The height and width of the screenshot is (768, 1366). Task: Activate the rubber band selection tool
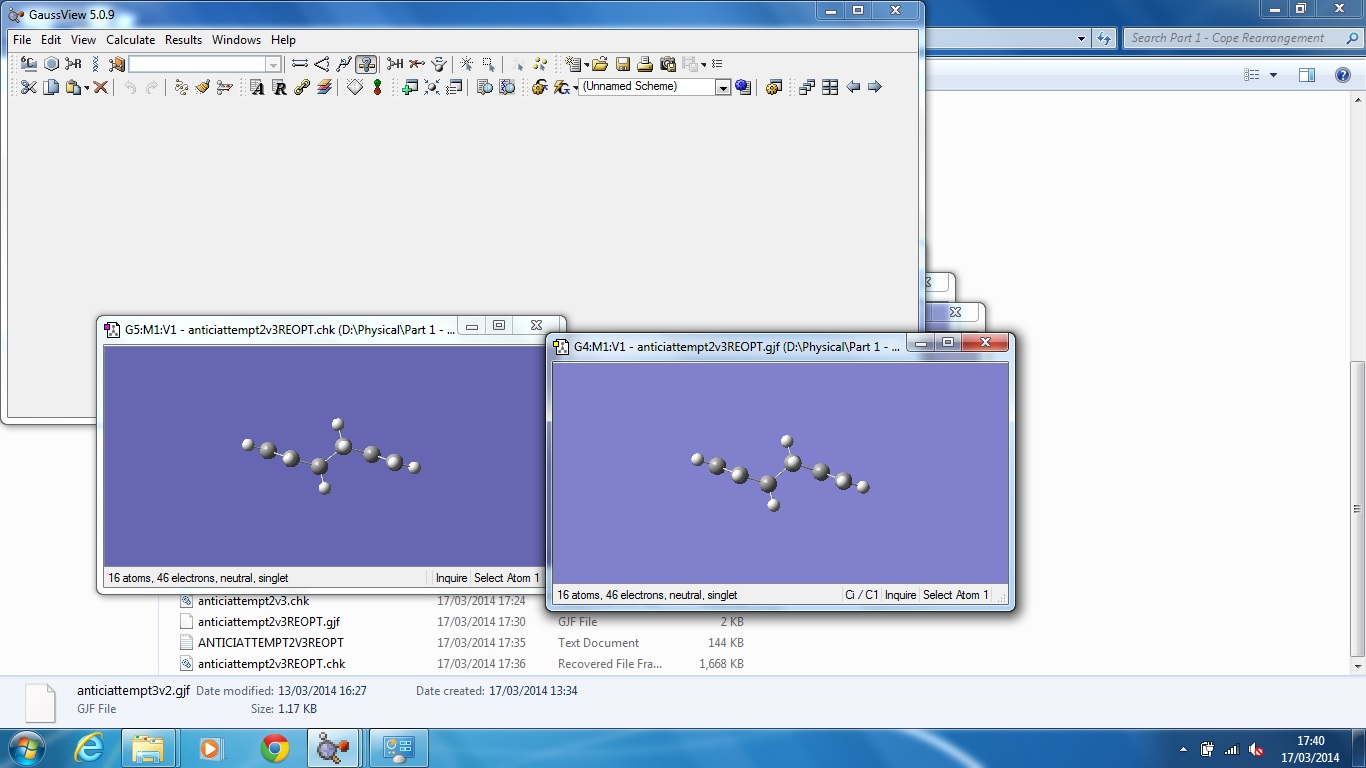click(489, 64)
